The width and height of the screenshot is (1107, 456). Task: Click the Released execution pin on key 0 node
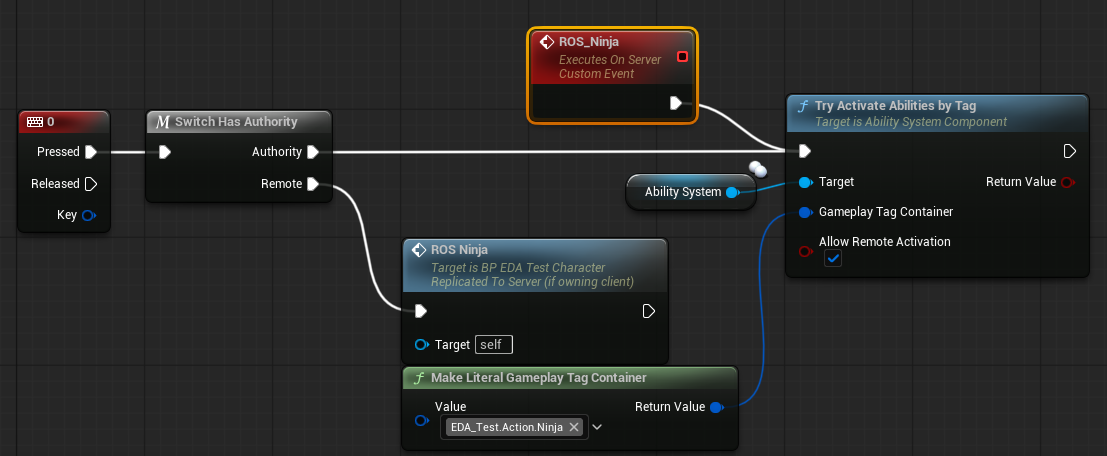coord(91,184)
